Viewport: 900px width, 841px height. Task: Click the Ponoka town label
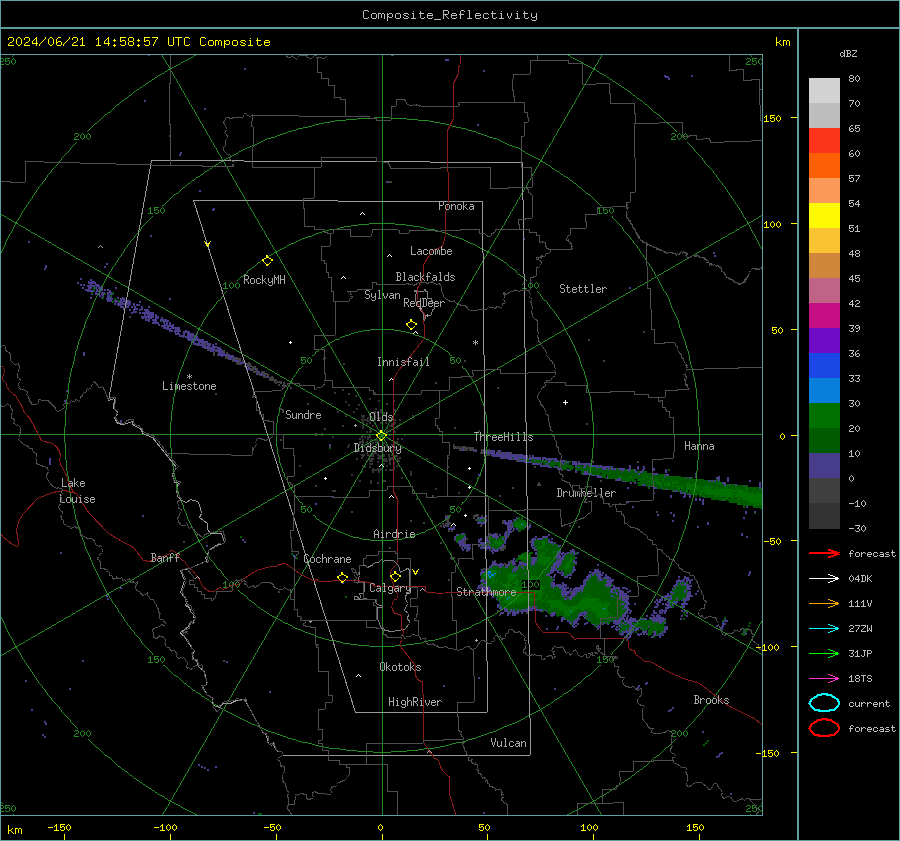456,206
